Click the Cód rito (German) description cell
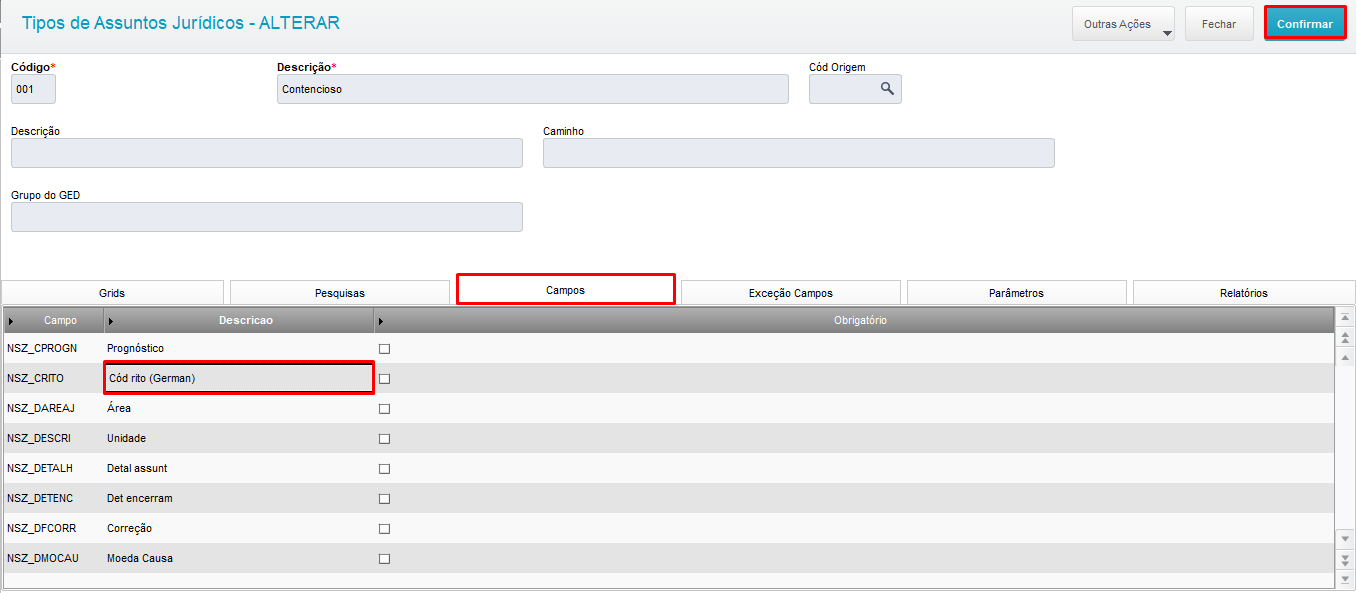 pyautogui.click(x=239, y=378)
